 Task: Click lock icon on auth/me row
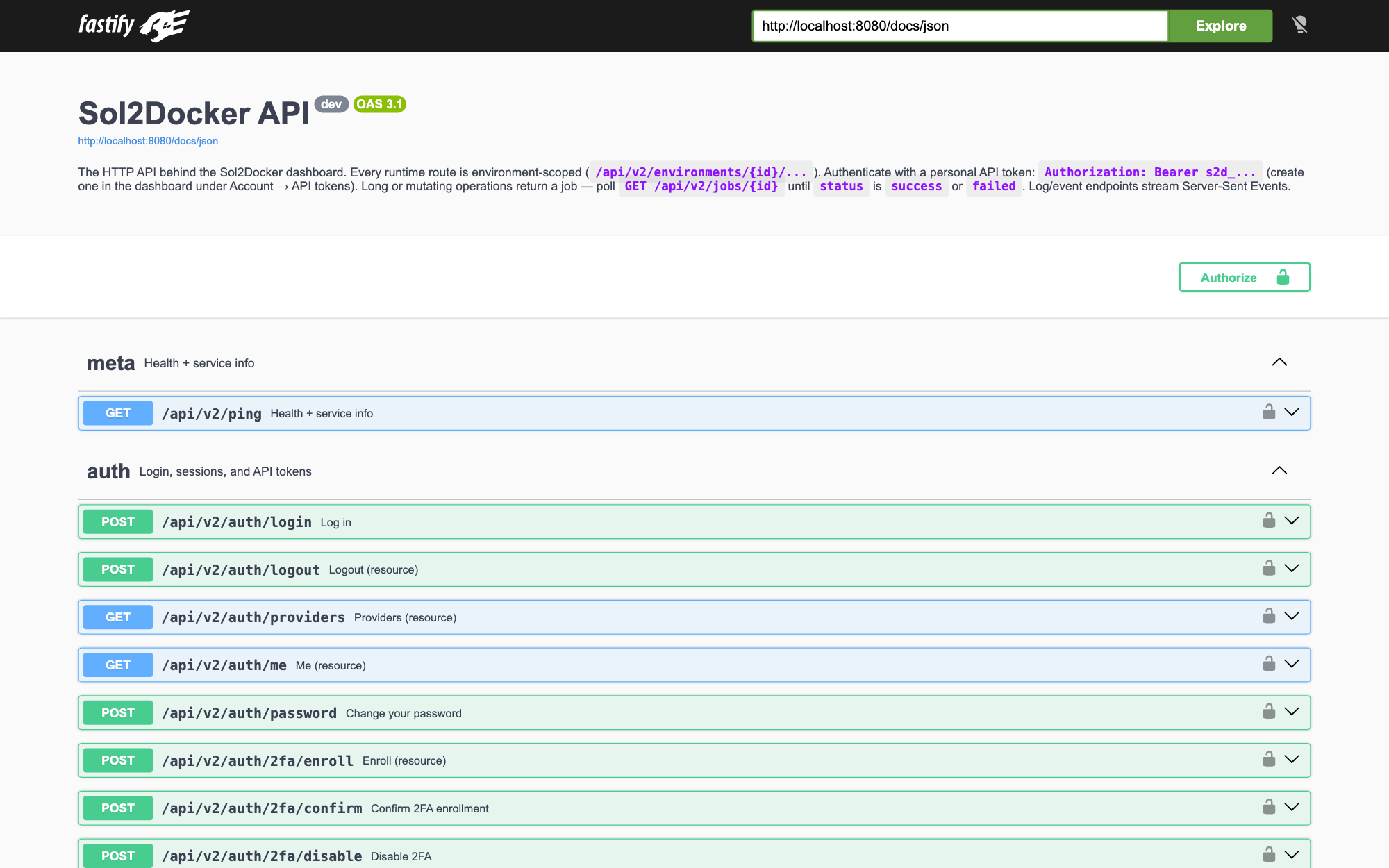[1269, 663]
